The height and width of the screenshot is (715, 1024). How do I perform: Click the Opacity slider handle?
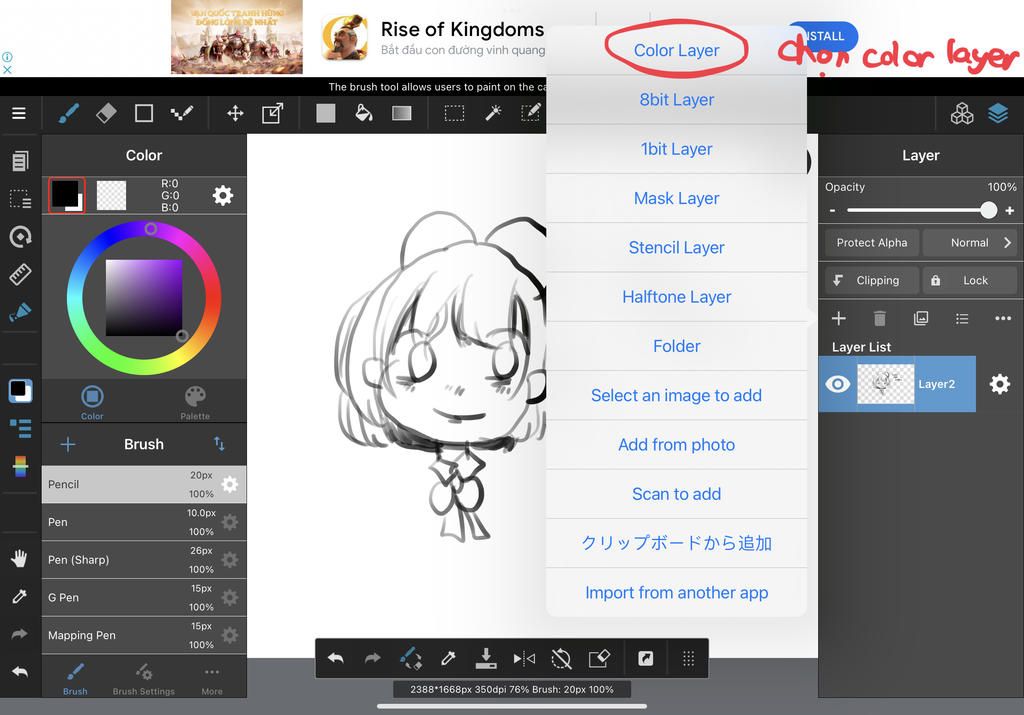[x=988, y=210]
